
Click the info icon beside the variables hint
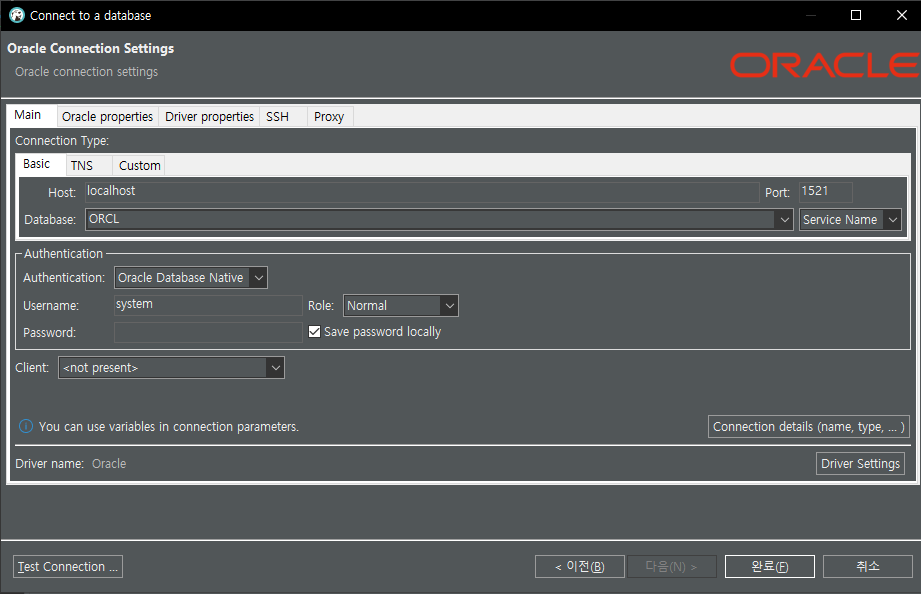[26, 426]
